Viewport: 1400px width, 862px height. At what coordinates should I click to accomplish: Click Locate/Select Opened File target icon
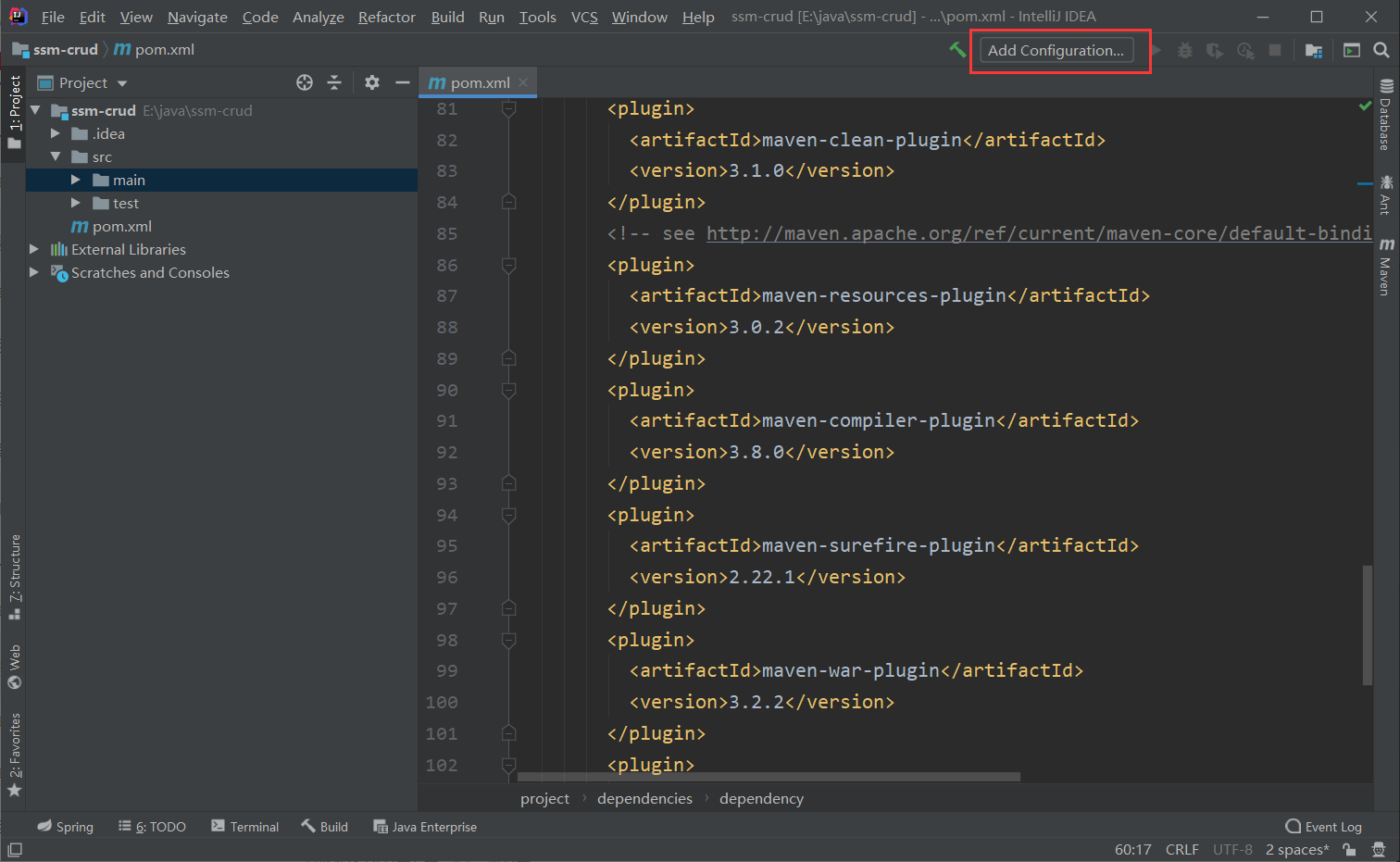(x=305, y=82)
